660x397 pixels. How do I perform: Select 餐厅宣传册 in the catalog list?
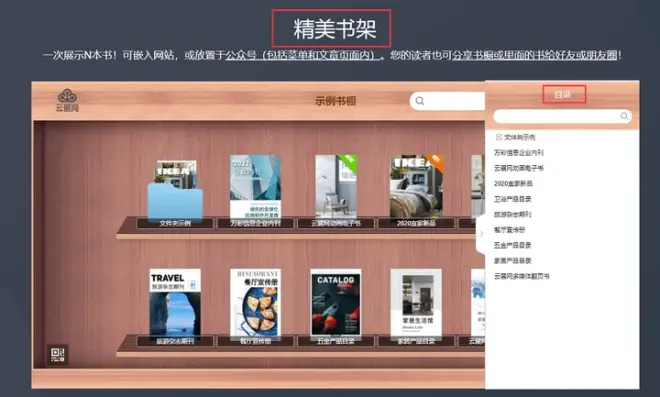tap(509, 230)
